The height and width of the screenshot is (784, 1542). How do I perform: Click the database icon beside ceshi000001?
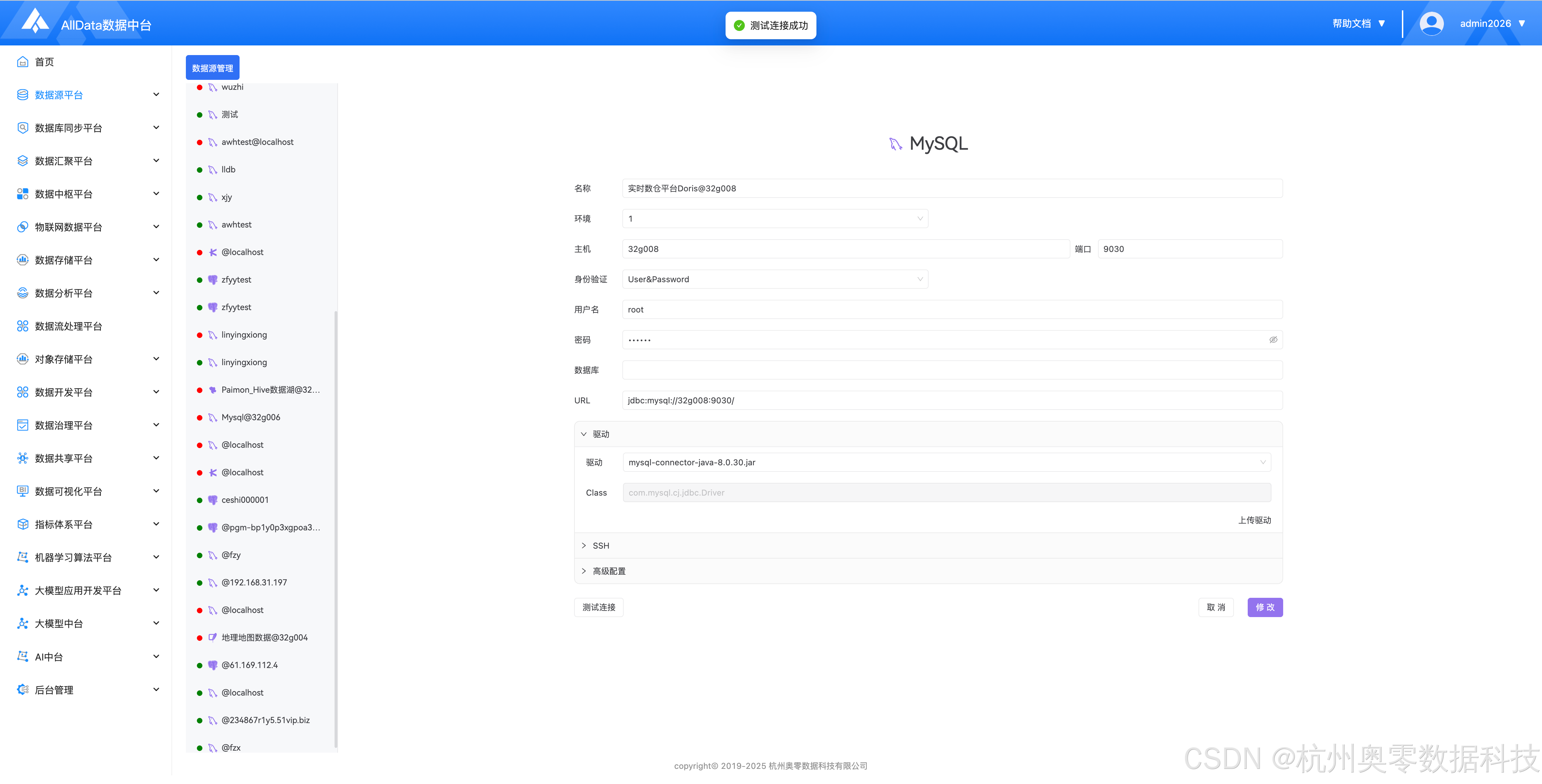(x=212, y=500)
